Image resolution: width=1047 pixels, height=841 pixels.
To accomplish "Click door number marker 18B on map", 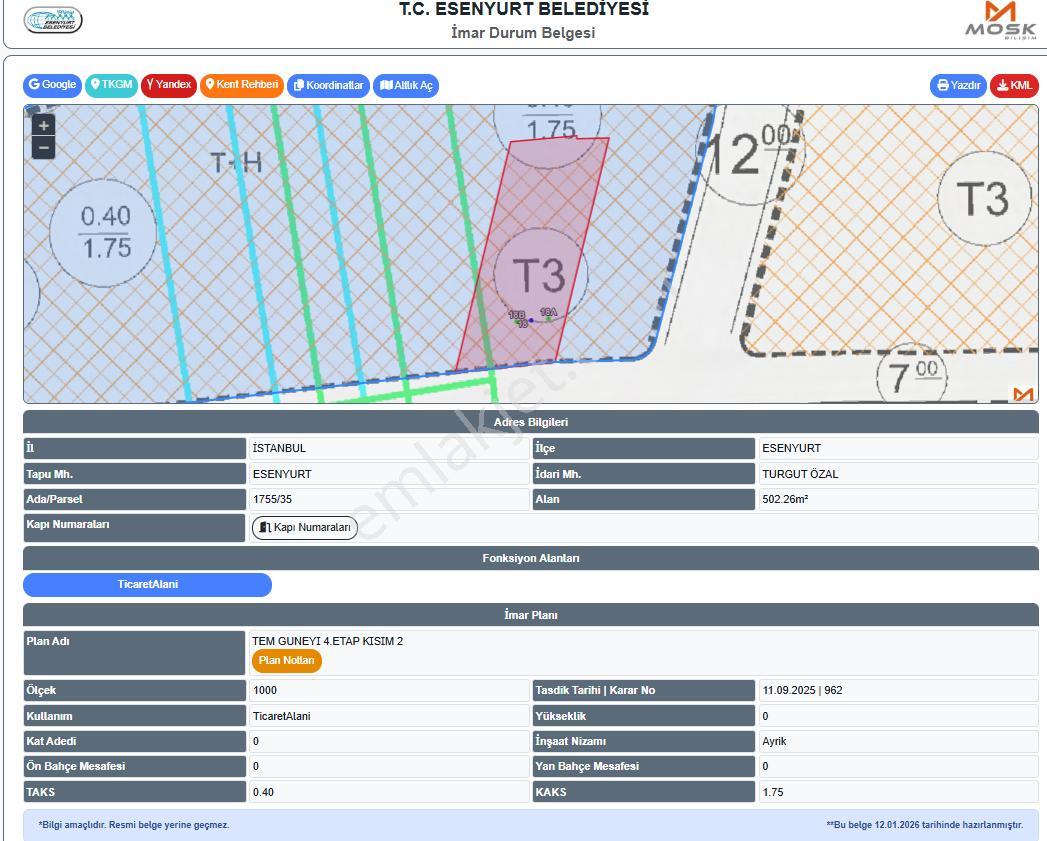I will tap(516, 315).
